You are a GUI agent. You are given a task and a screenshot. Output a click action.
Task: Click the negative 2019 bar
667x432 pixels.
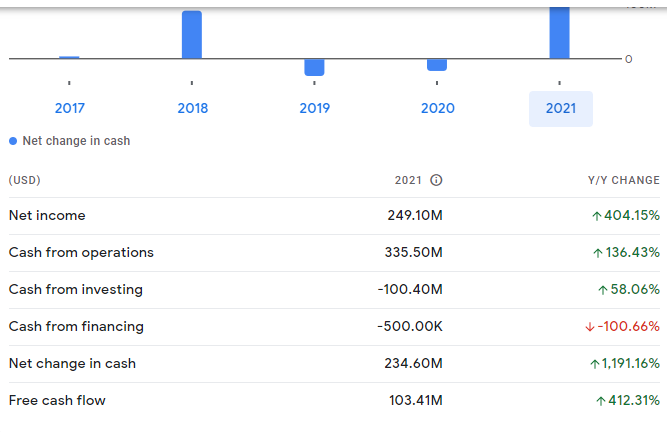314,67
